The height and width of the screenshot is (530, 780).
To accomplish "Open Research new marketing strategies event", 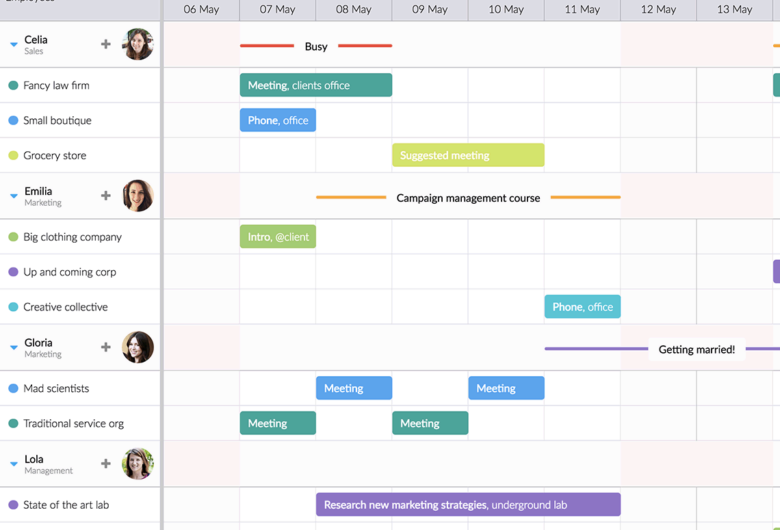I will [x=468, y=505].
